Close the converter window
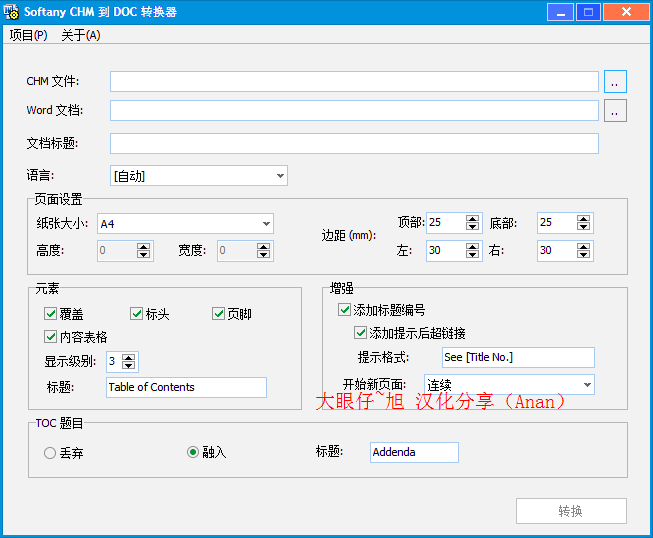The image size is (653, 538). [x=626, y=12]
